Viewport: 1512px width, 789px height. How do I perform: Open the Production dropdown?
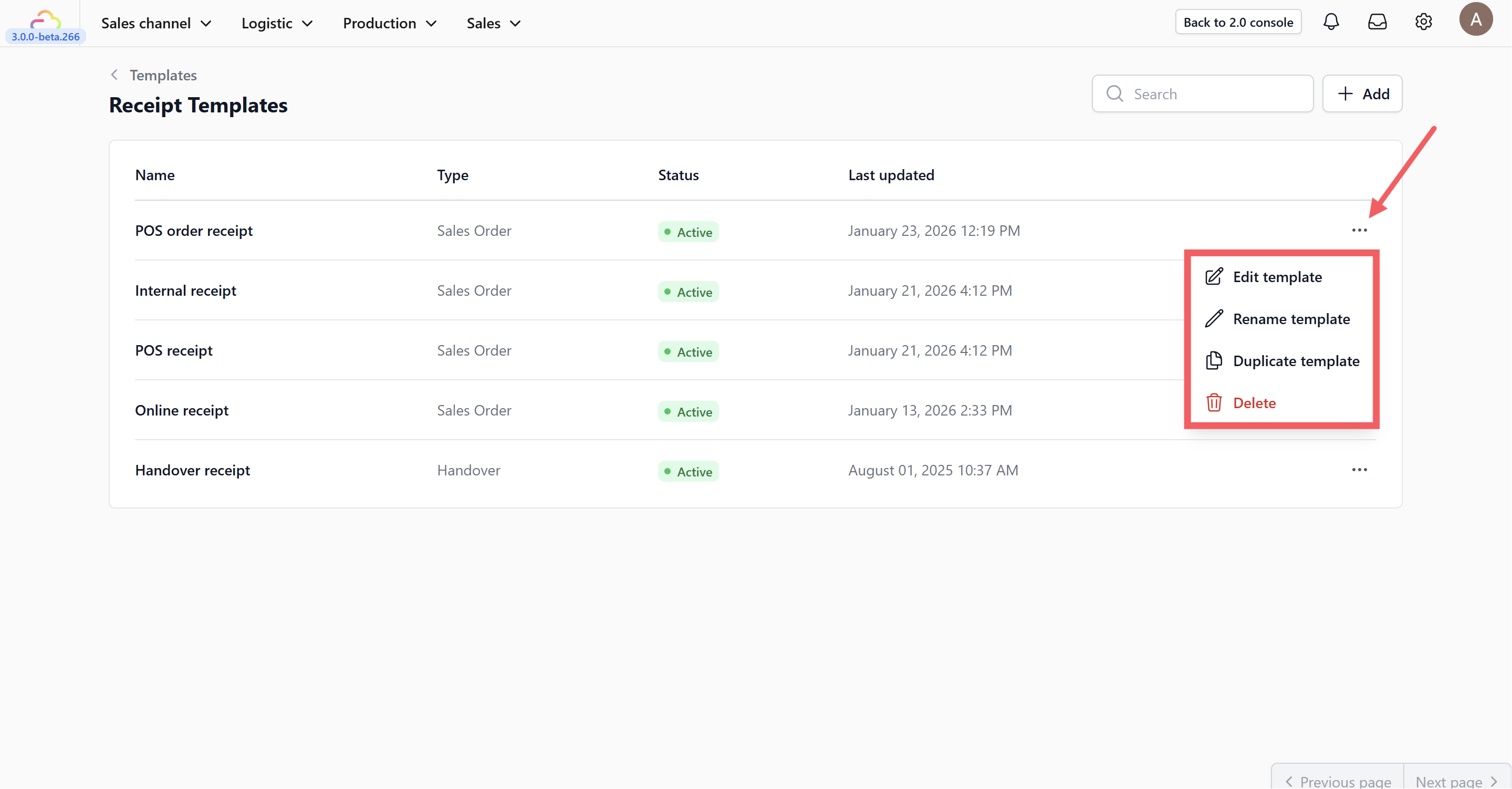pos(390,24)
